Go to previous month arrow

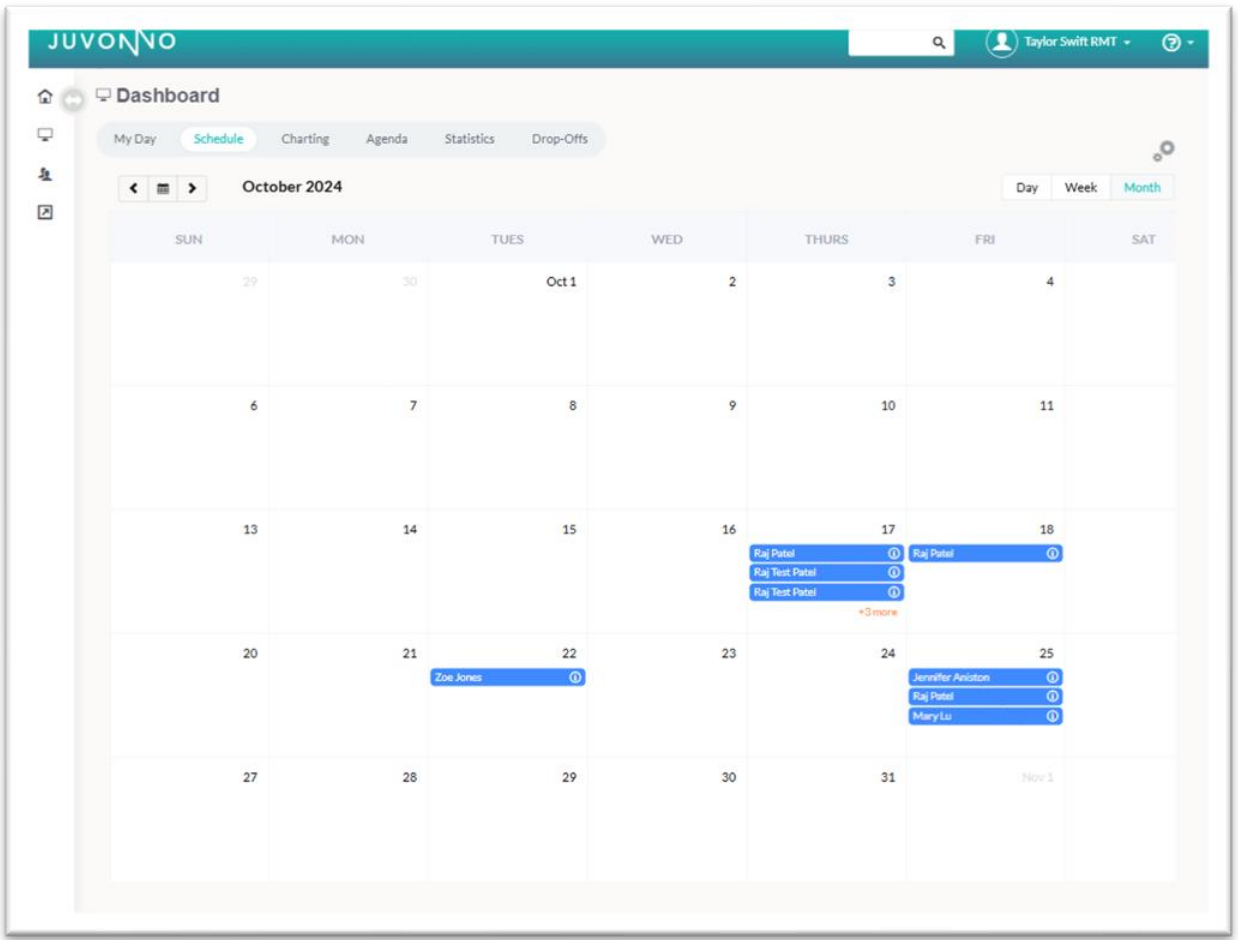click(134, 188)
